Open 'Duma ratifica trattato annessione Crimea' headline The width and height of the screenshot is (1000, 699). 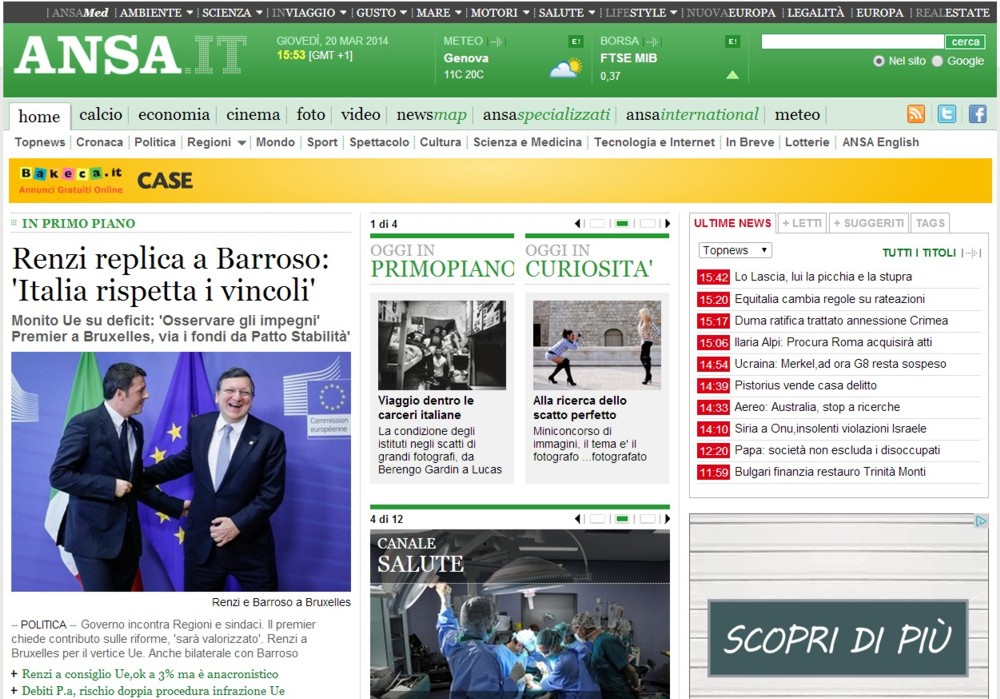coord(841,321)
